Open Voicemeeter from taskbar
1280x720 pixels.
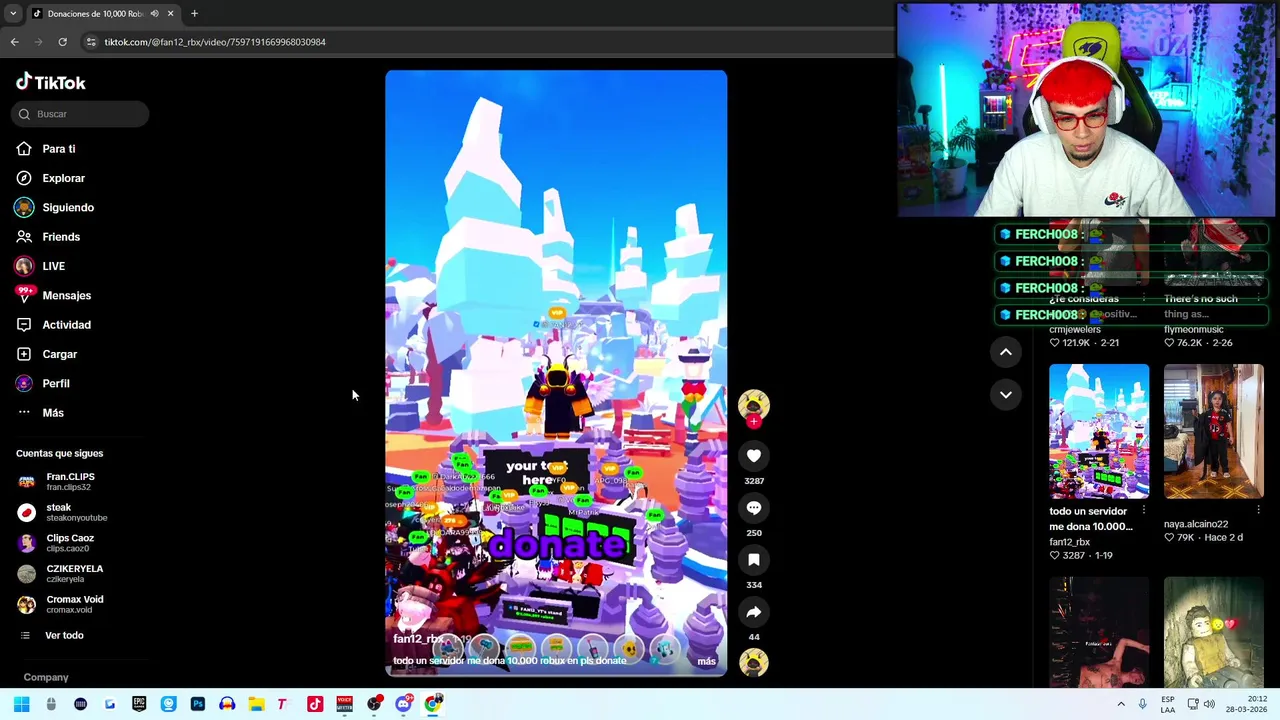tap(344, 704)
